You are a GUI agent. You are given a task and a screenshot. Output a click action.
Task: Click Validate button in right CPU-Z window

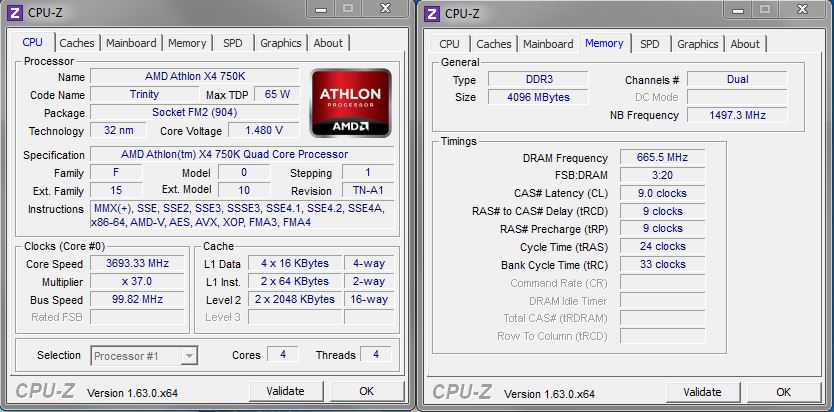click(x=702, y=392)
